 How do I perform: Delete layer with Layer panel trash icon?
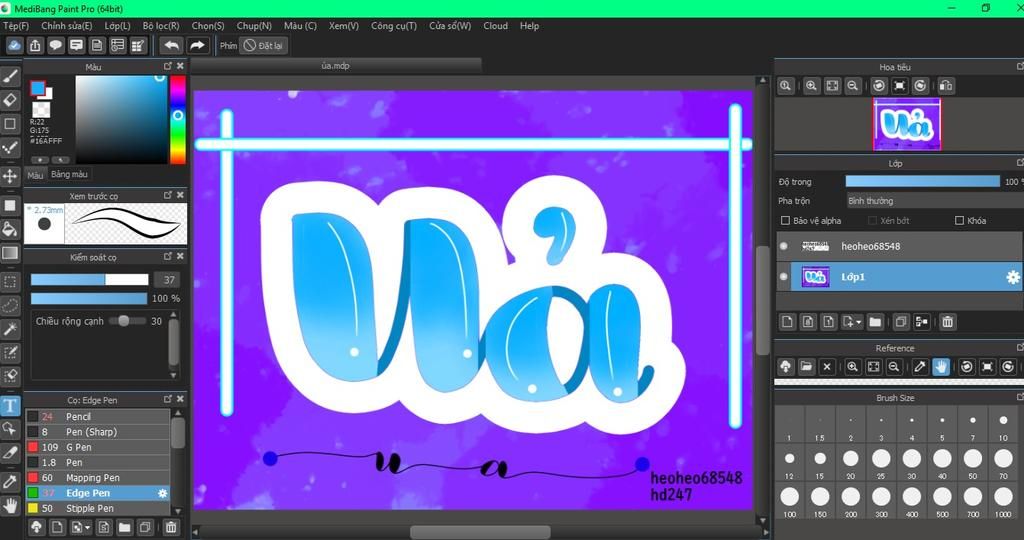click(948, 321)
